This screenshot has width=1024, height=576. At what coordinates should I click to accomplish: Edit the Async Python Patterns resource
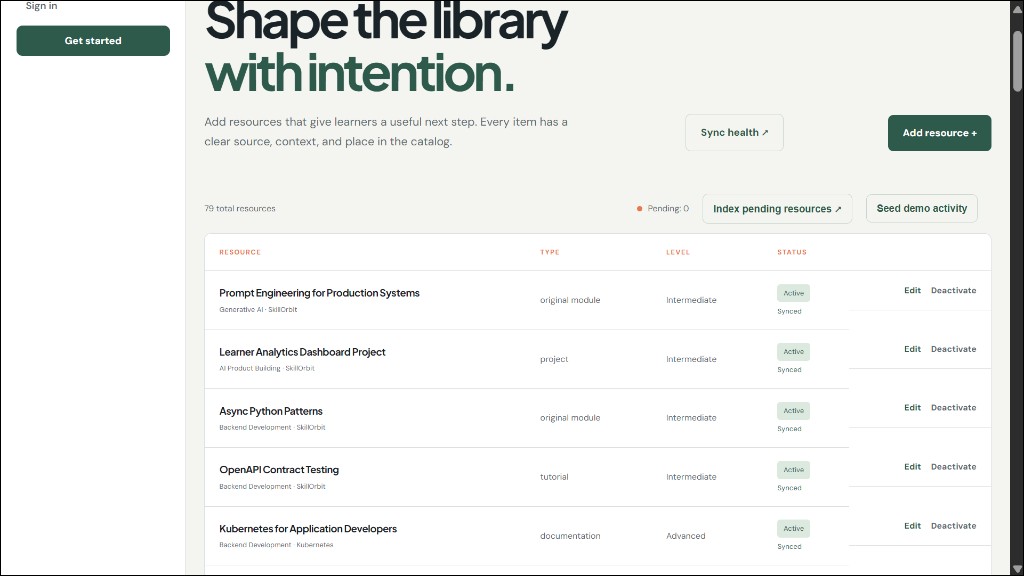[912, 408]
